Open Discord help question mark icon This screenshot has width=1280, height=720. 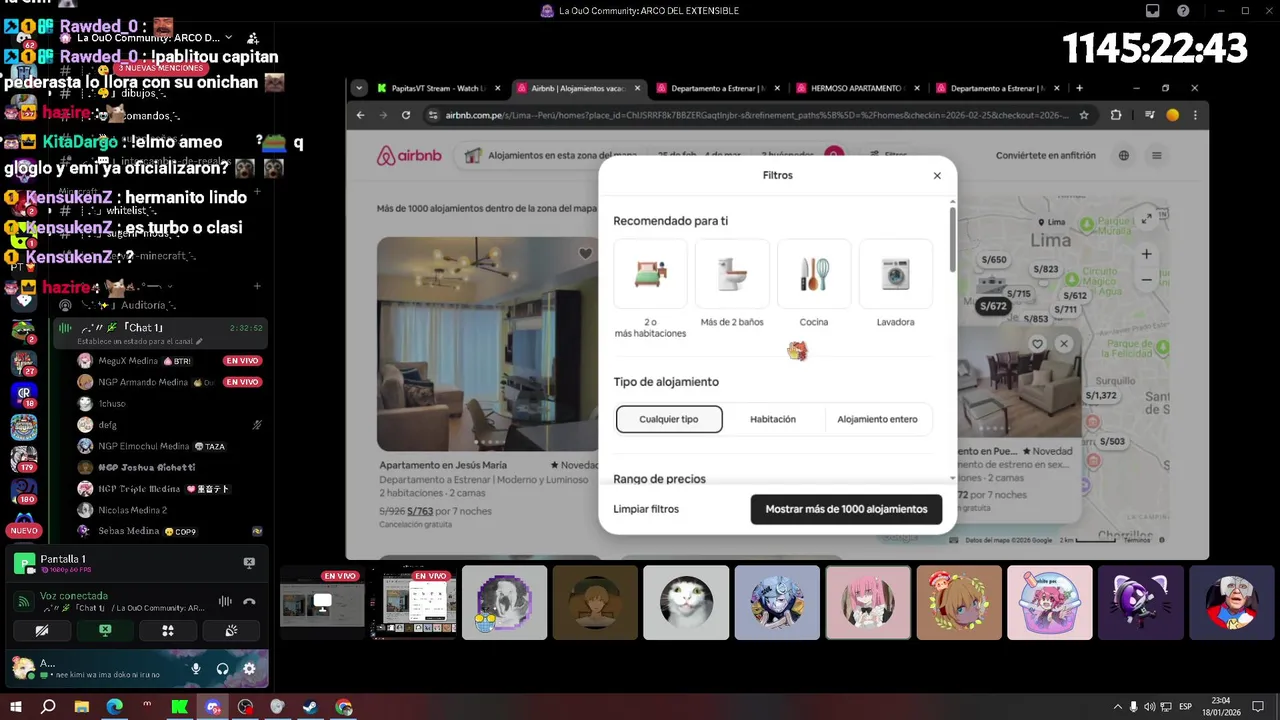(x=1184, y=11)
